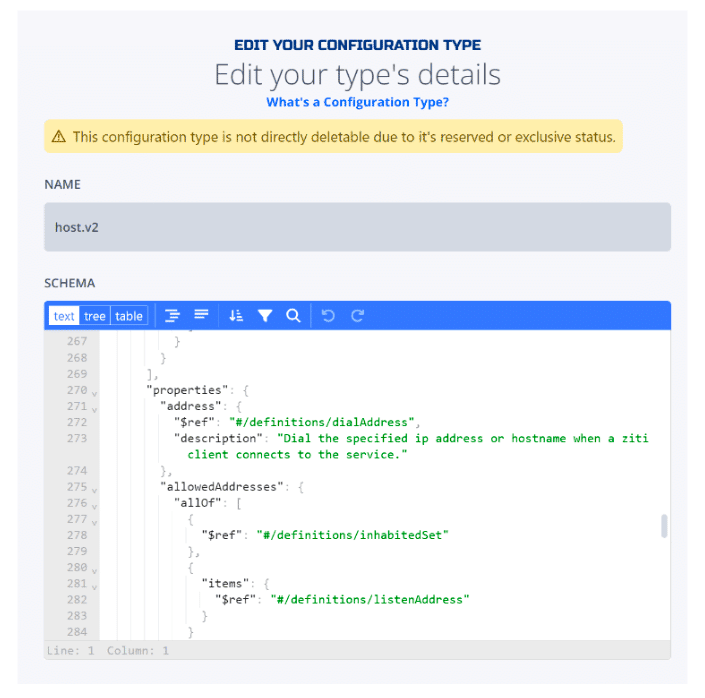Click "#/definitions/dialAddress" value on line 272
The image size is (705, 698).
click(321, 422)
